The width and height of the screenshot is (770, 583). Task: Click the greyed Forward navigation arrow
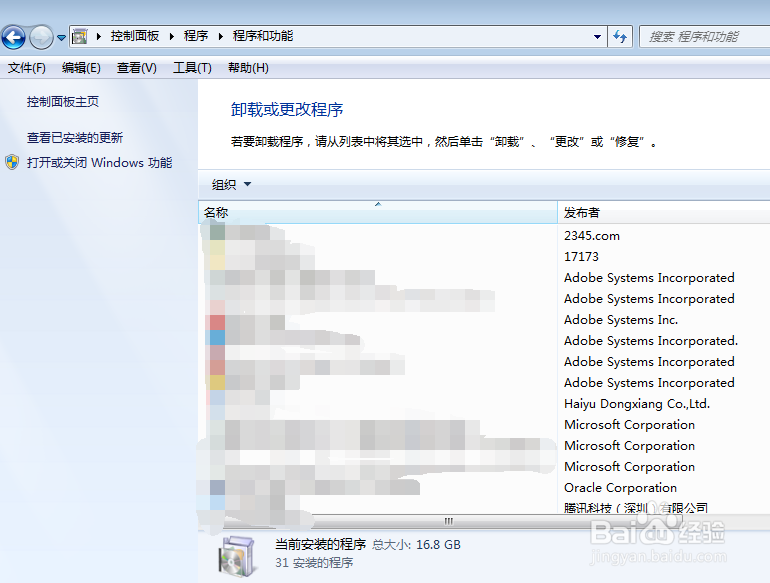point(41,37)
